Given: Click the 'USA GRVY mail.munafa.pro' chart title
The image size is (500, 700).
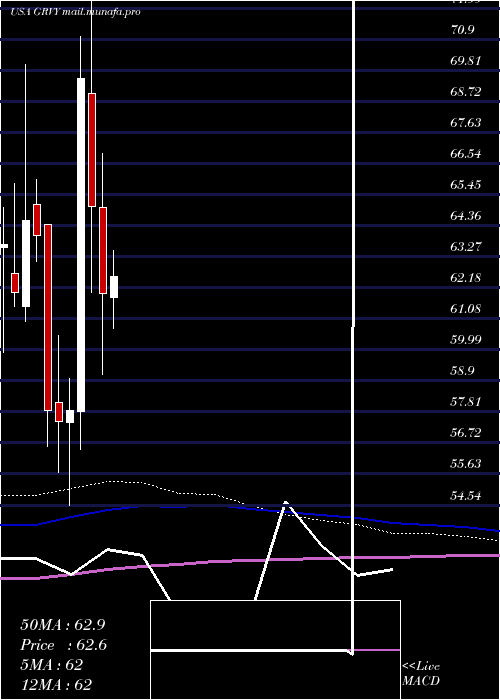Looking at the screenshot, I should click(x=75, y=12).
